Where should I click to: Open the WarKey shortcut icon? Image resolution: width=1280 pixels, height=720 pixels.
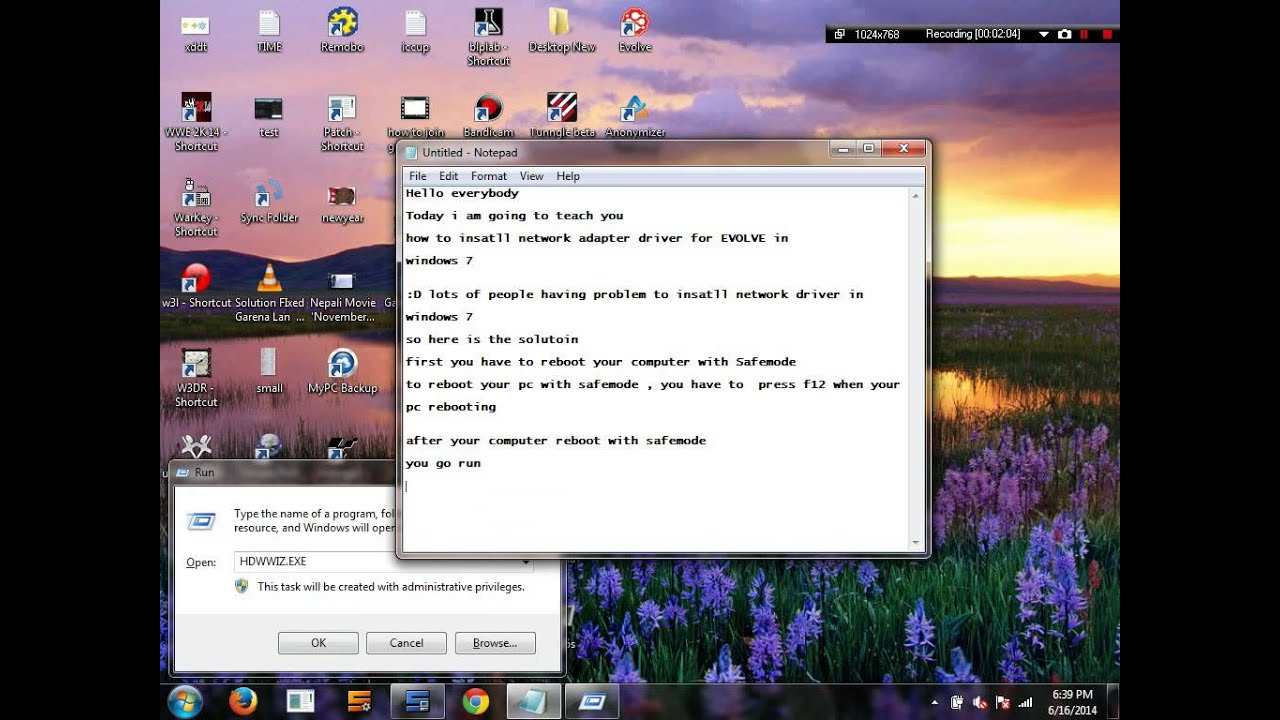coord(196,208)
